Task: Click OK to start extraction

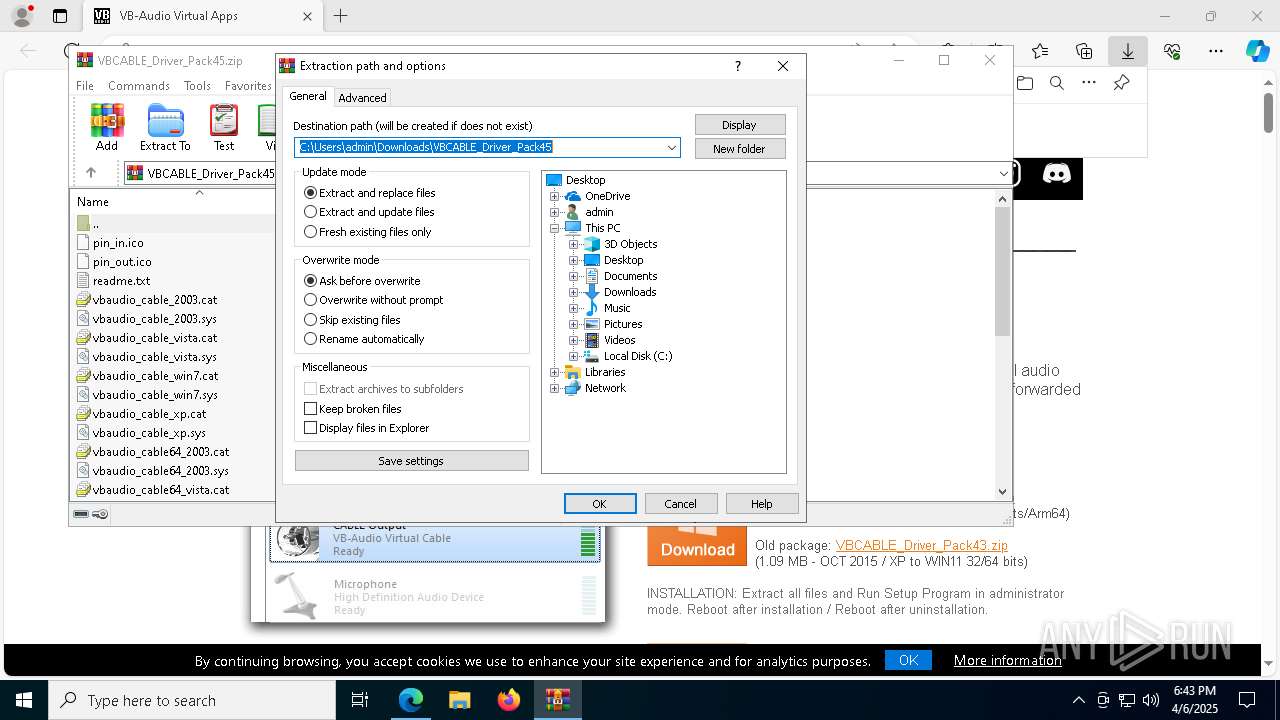Action: pos(600,504)
